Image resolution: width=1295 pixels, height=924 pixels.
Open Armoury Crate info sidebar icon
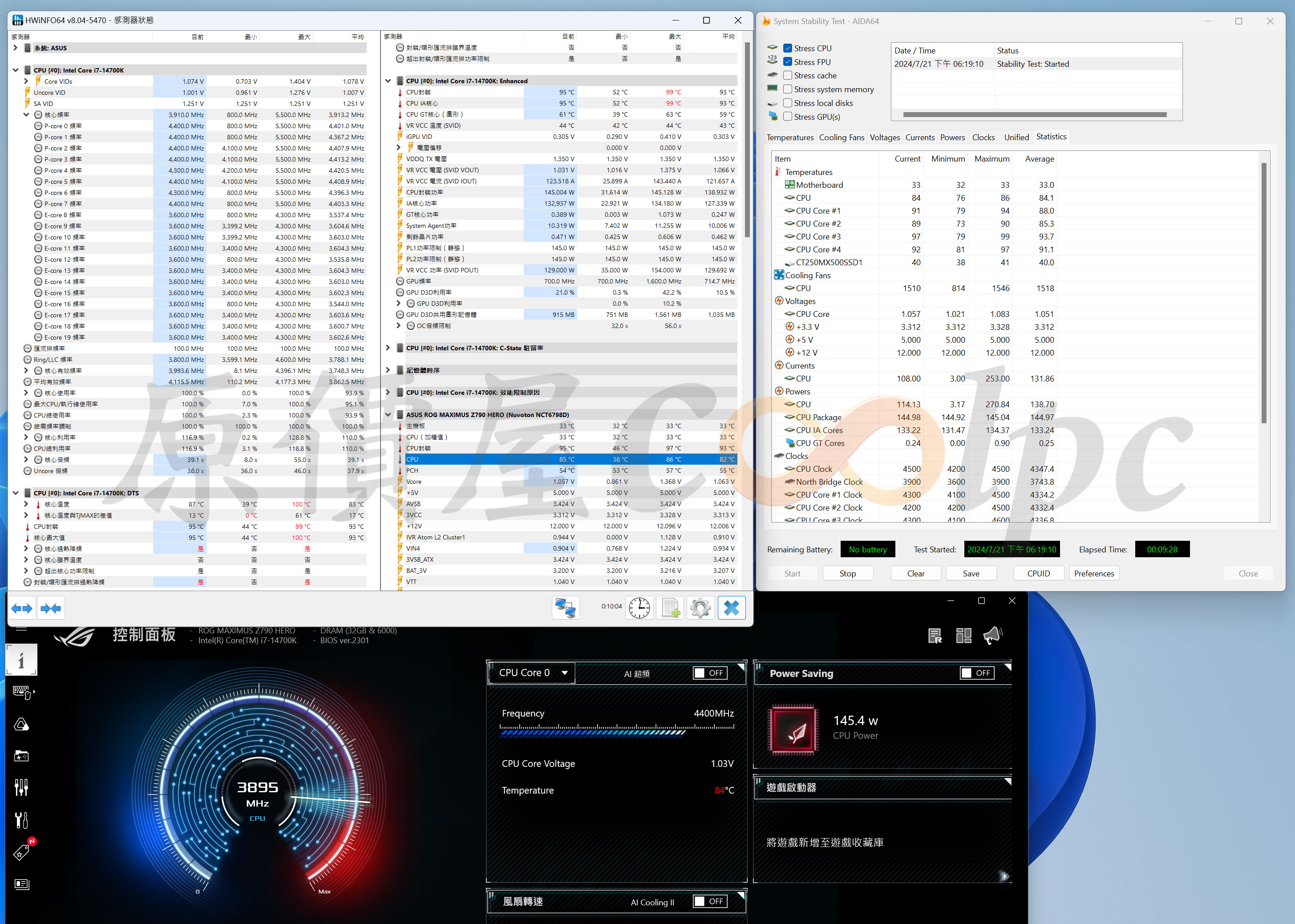[22, 660]
